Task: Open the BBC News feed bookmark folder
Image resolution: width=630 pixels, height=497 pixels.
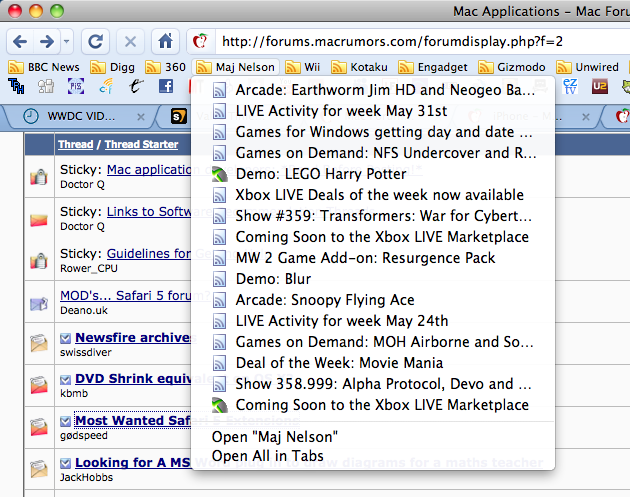Action: pos(44,67)
